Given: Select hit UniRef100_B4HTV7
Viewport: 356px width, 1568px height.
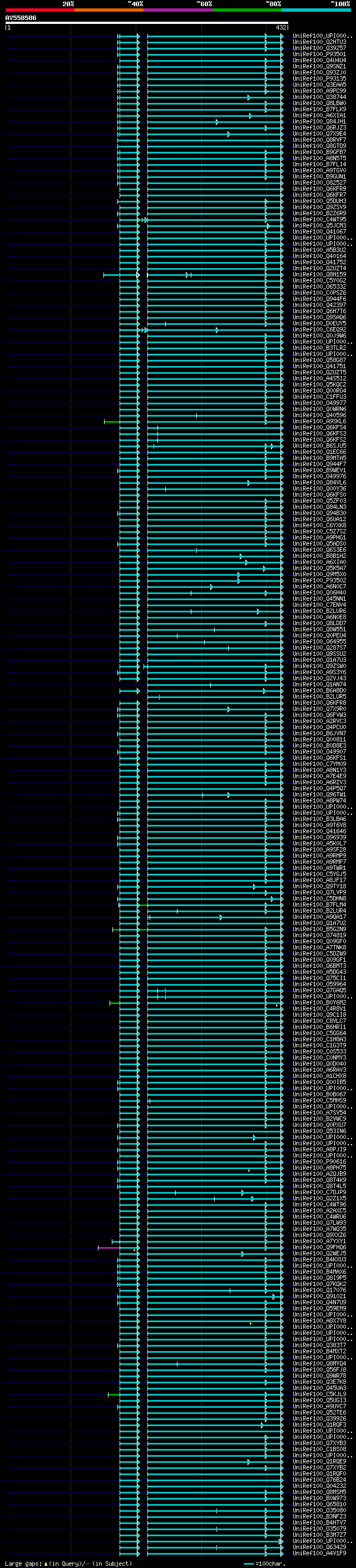Looking at the screenshot, I should 319,1522.
